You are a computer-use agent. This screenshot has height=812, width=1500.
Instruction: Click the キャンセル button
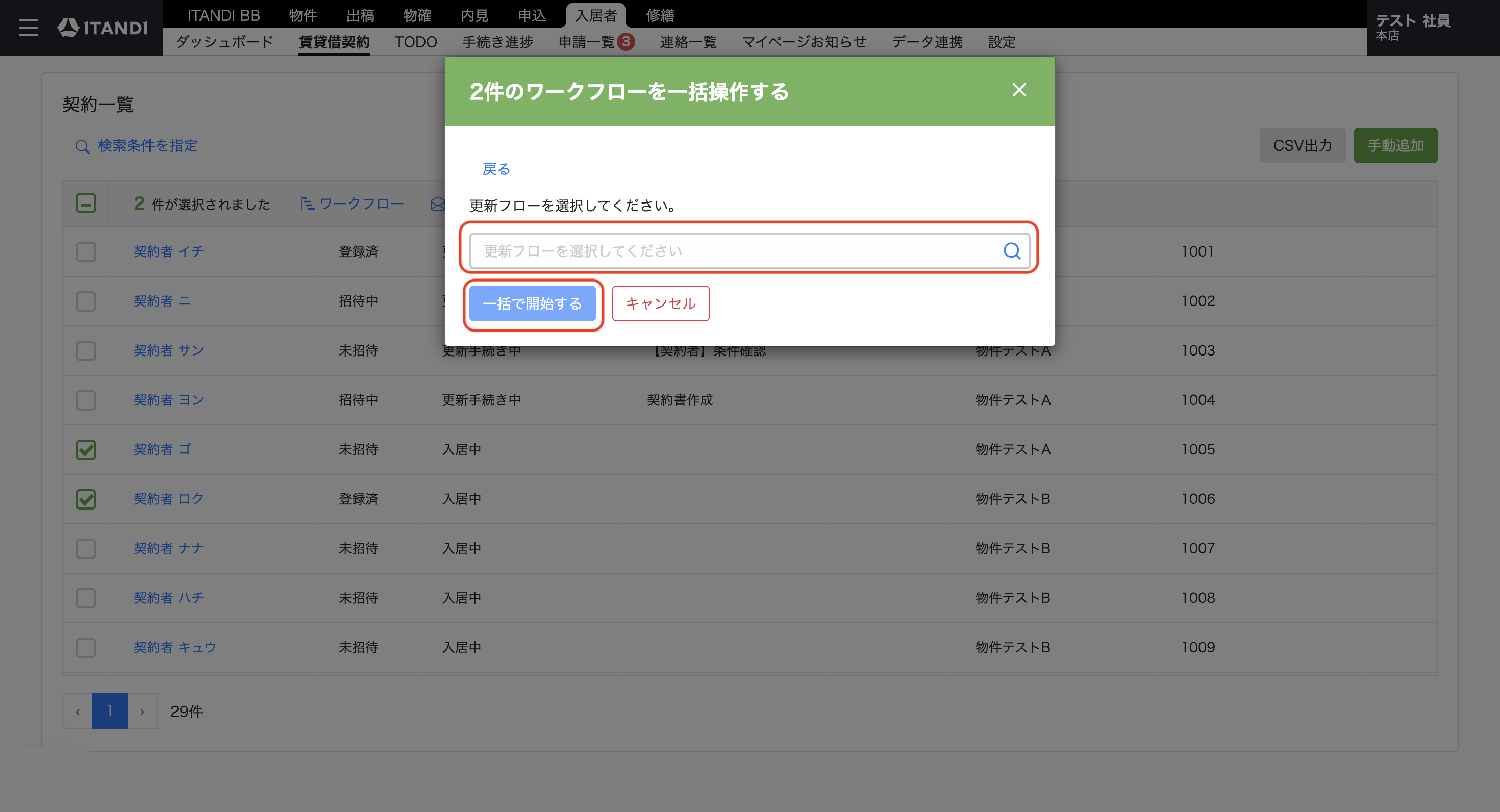click(660, 303)
